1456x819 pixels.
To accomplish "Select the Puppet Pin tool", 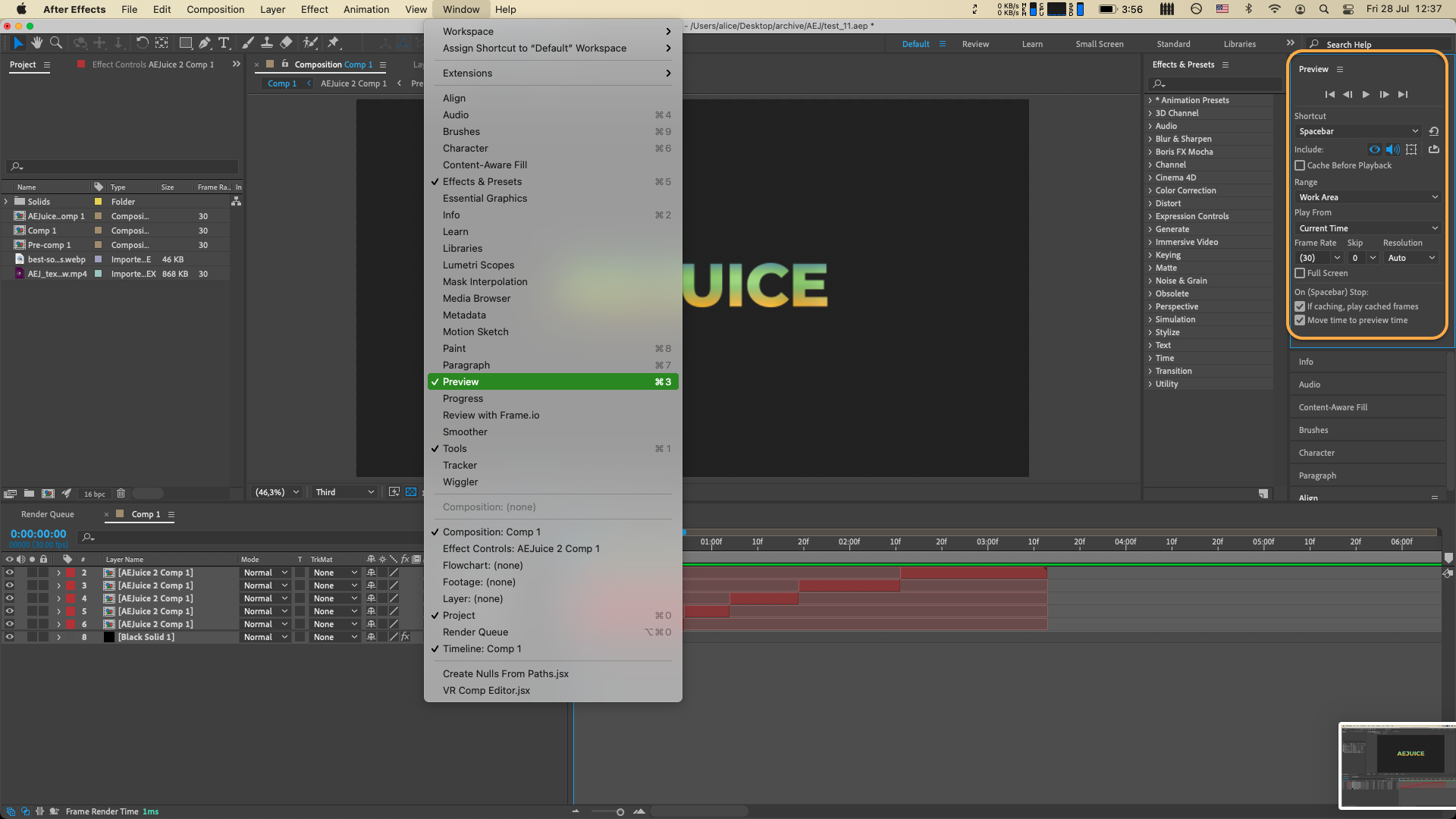I will click(x=334, y=43).
